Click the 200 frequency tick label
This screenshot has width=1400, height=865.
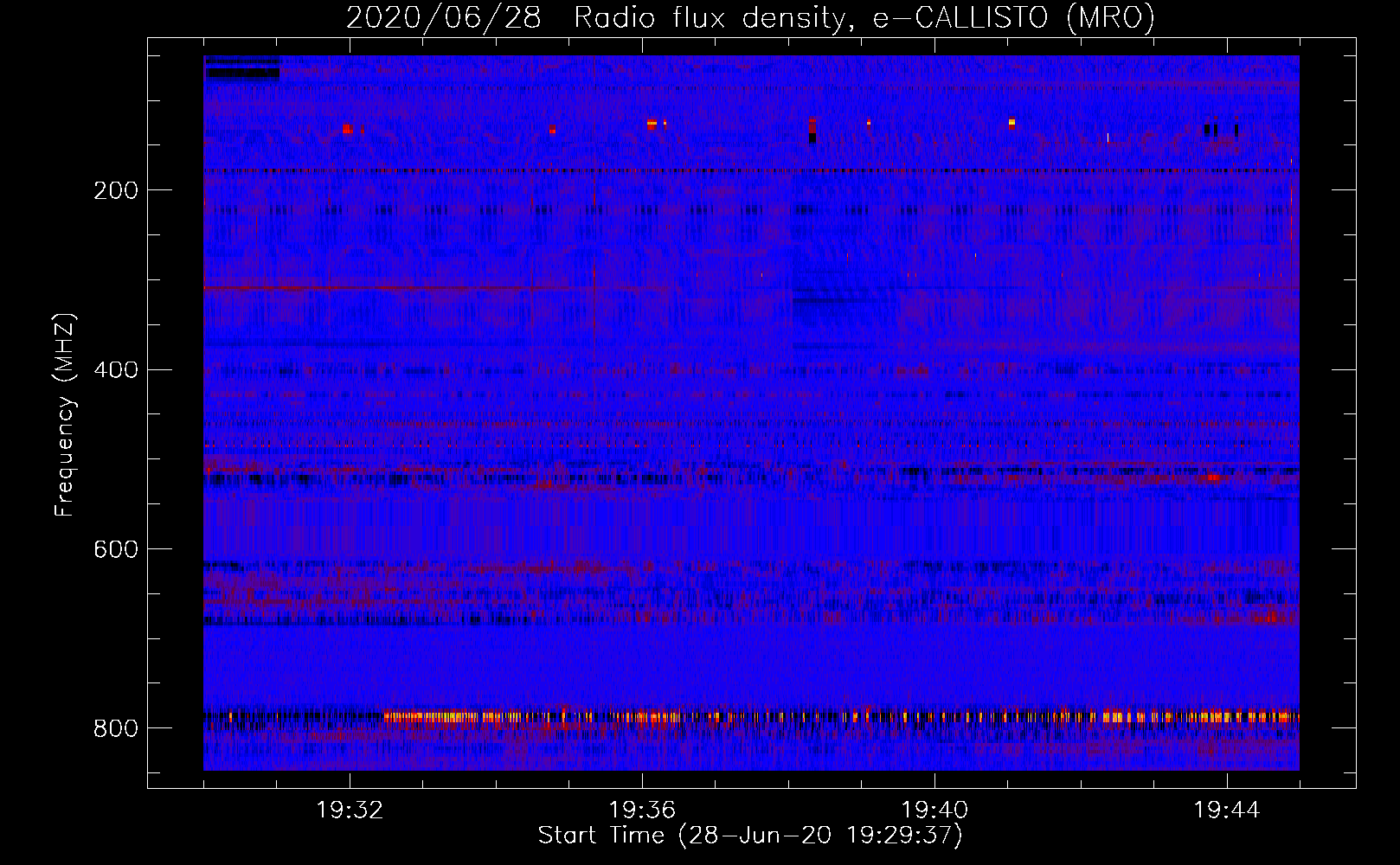pos(116,190)
